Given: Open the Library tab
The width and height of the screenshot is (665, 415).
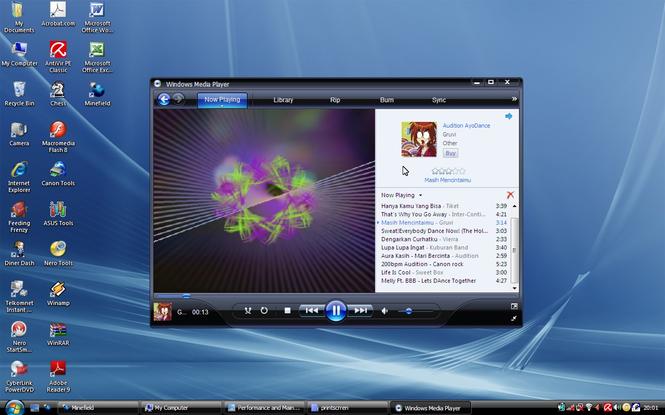Looking at the screenshot, I should pyautogui.click(x=283, y=100).
